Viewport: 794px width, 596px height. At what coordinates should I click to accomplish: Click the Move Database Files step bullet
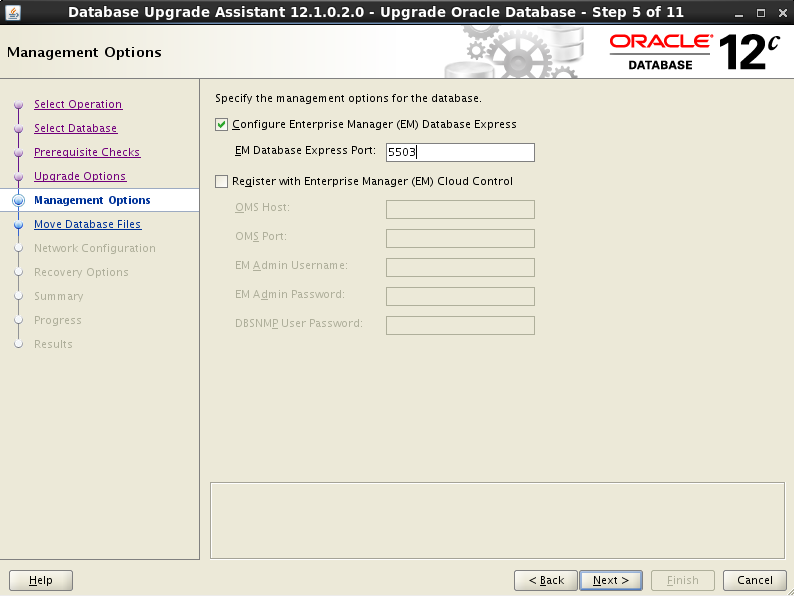click(x=19, y=224)
